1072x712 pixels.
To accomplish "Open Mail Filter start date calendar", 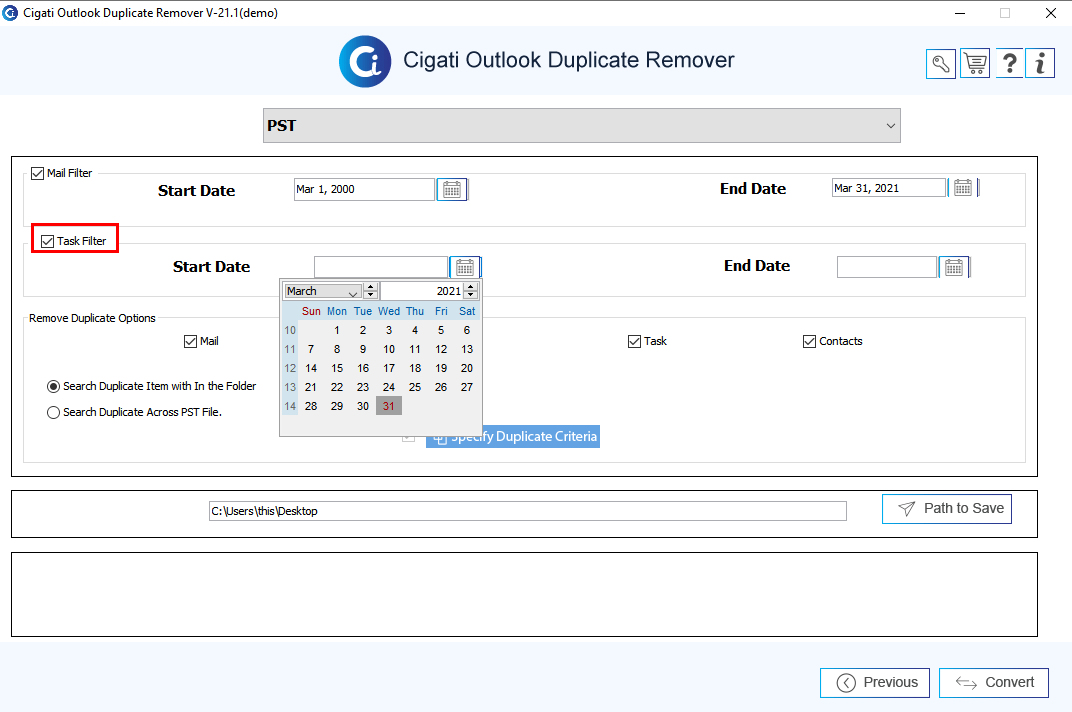I will point(452,189).
